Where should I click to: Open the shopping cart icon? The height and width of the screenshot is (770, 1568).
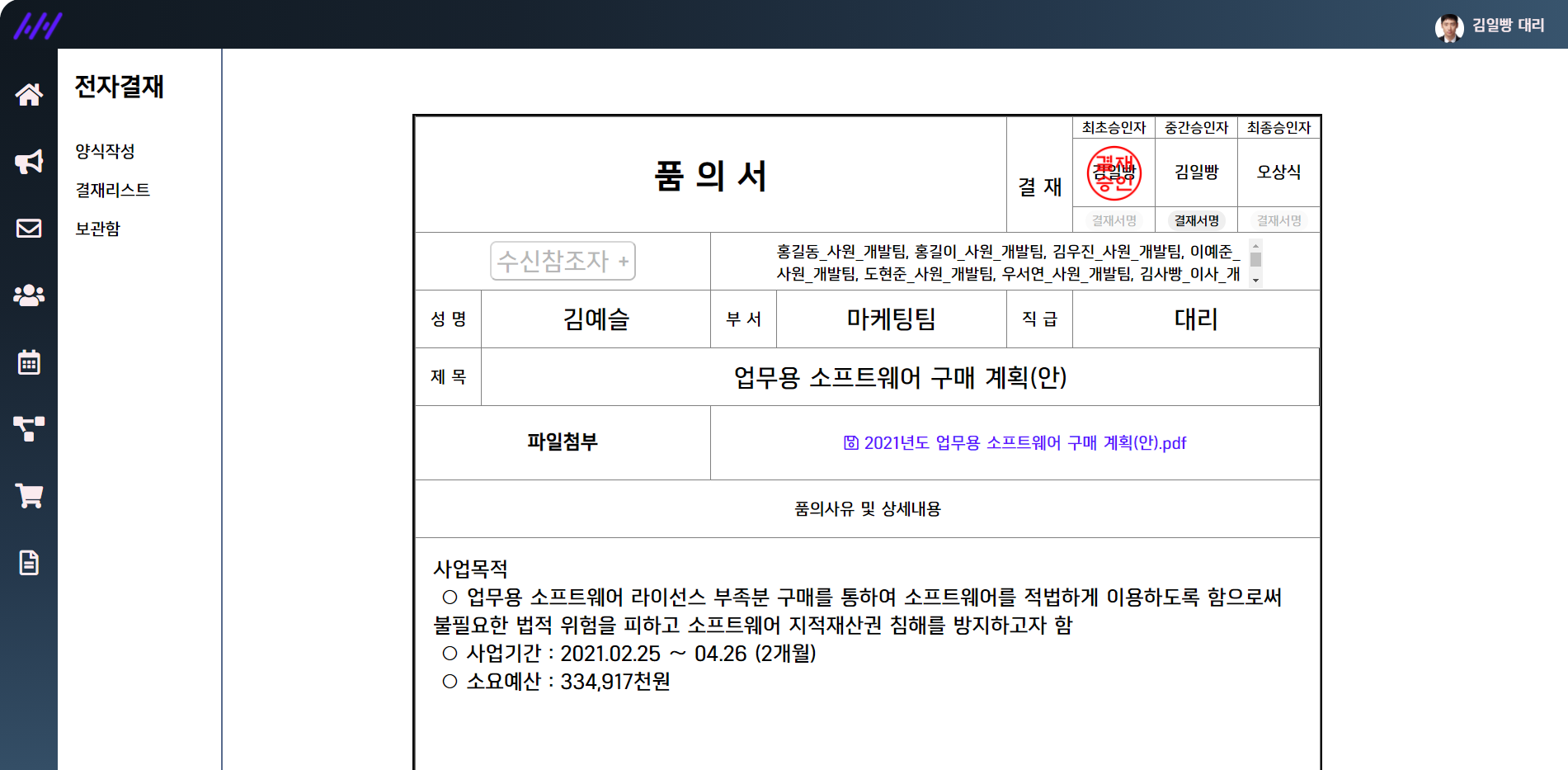[29, 496]
